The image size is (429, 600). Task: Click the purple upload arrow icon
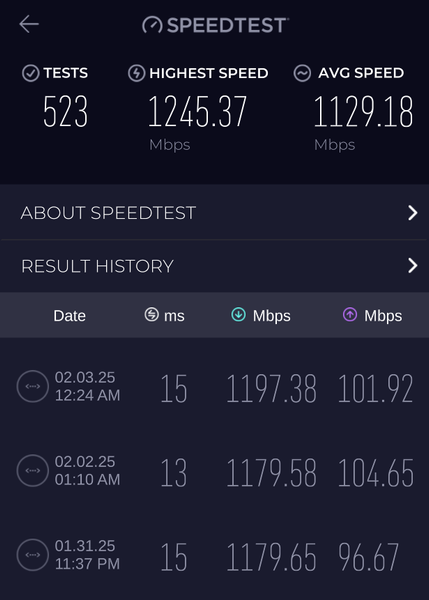(350, 315)
